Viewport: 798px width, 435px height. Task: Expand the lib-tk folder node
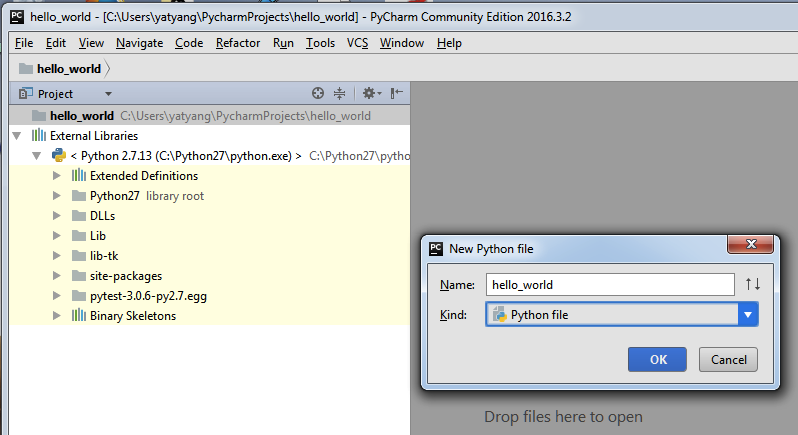coord(56,255)
